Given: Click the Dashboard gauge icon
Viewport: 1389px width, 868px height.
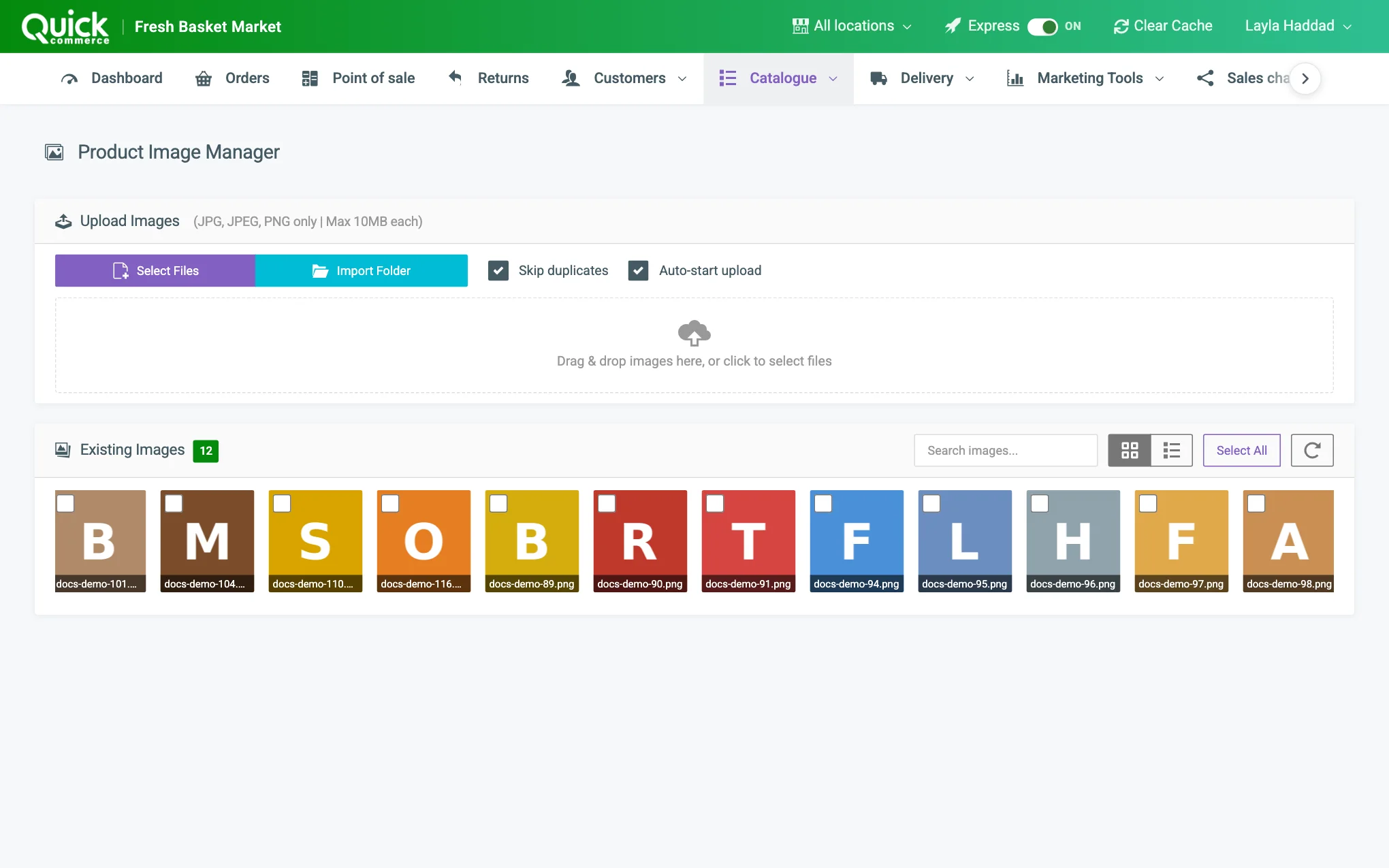Looking at the screenshot, I should pos(69,78).
